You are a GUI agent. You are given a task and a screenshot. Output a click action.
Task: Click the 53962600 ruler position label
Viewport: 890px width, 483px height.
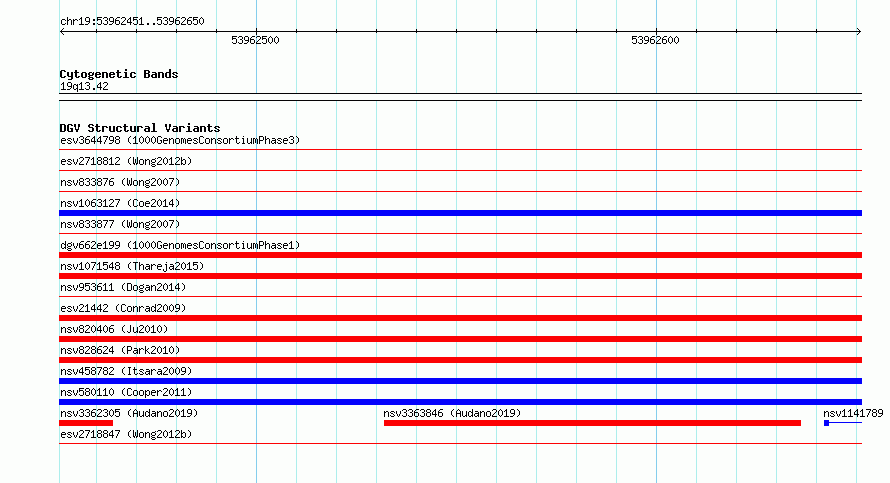[x=656, y=40]
